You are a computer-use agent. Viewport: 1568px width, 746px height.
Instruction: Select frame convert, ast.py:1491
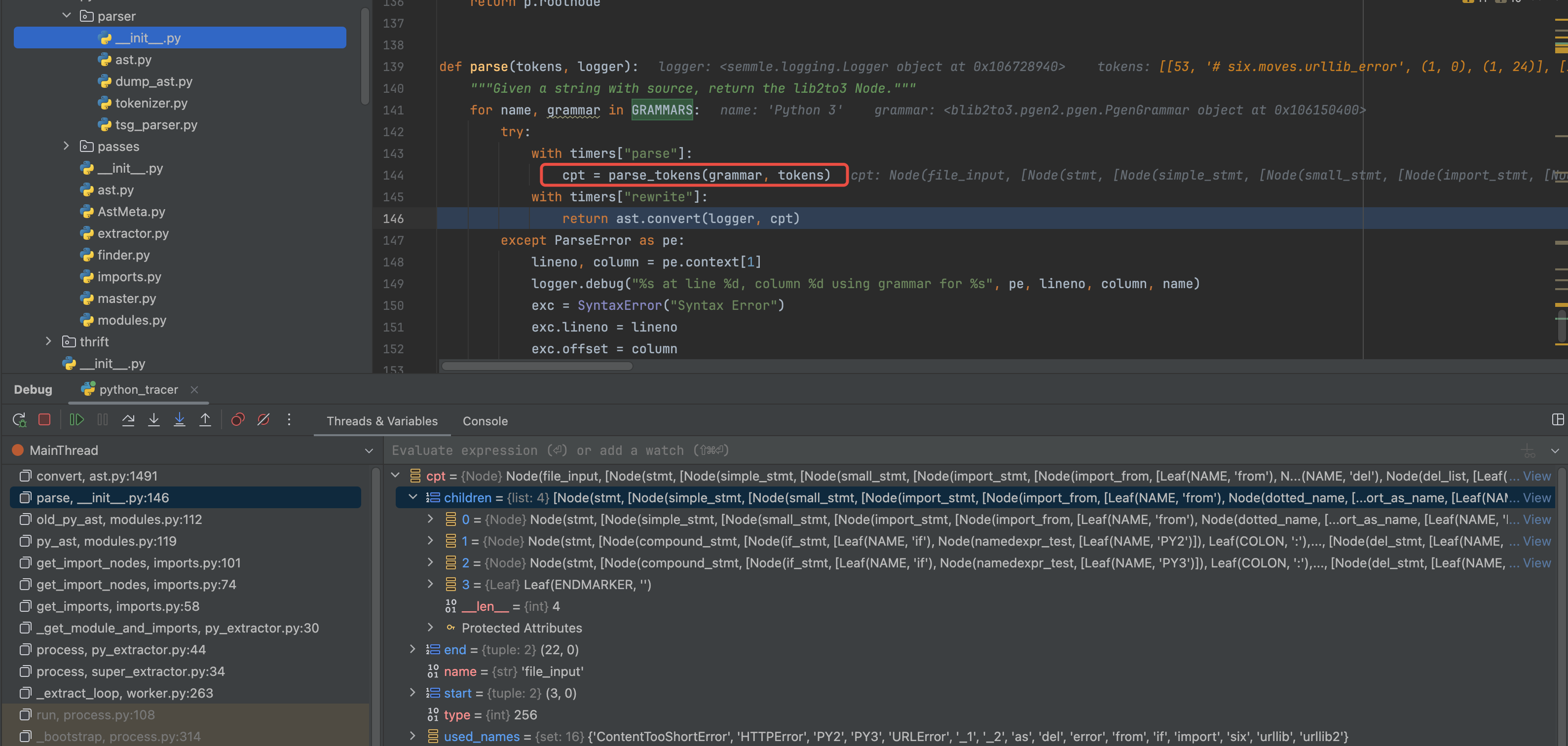pyautogui.click(x=186, y=476)
